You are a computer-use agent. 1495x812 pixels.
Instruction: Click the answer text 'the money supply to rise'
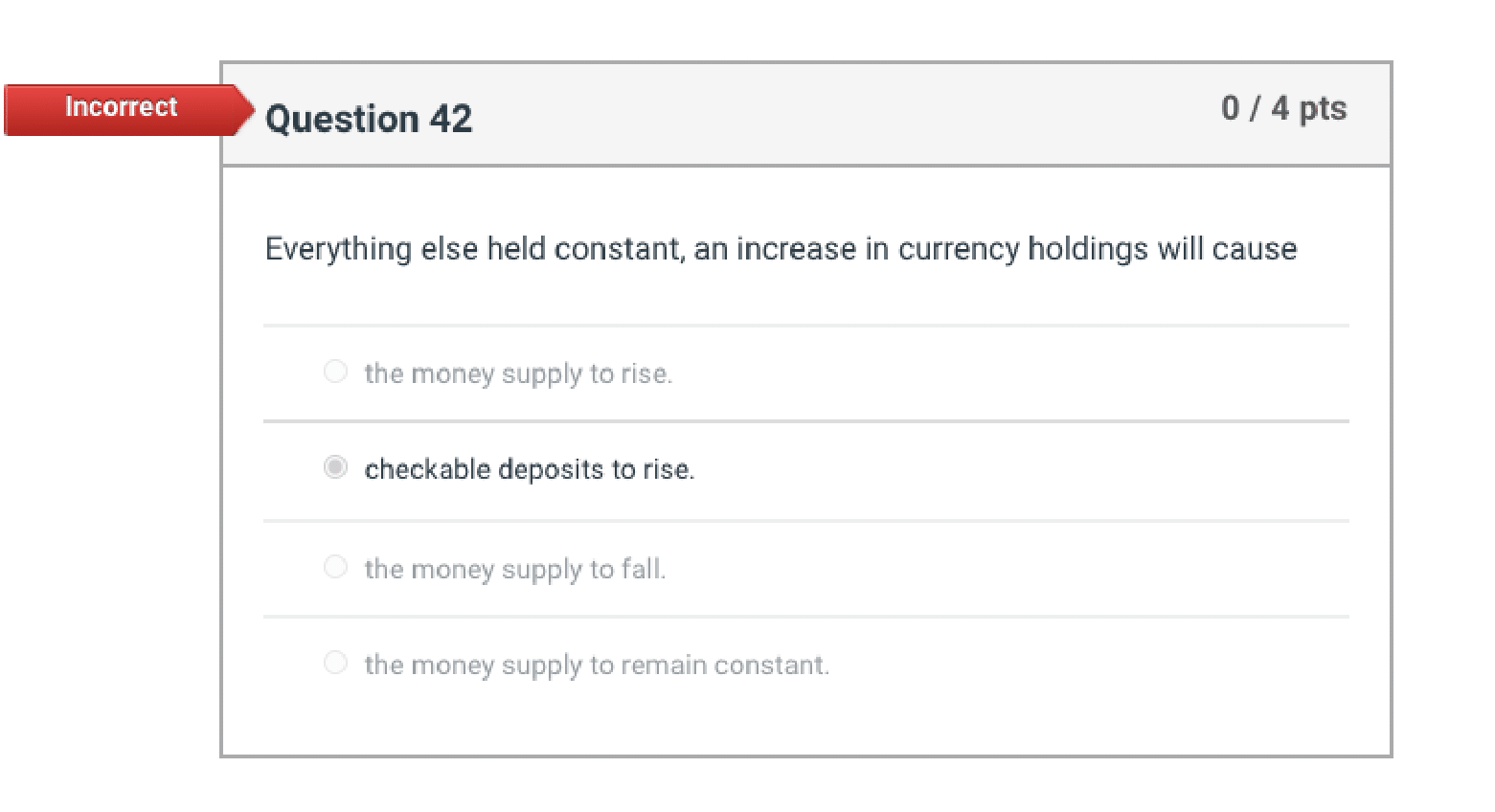click(518, 373)
